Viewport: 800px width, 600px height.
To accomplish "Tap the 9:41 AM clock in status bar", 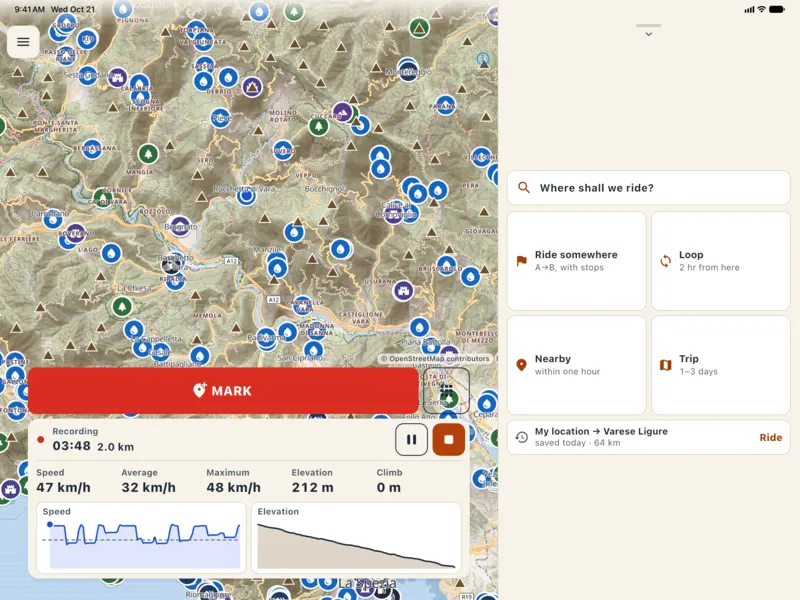I will (30, 9).
